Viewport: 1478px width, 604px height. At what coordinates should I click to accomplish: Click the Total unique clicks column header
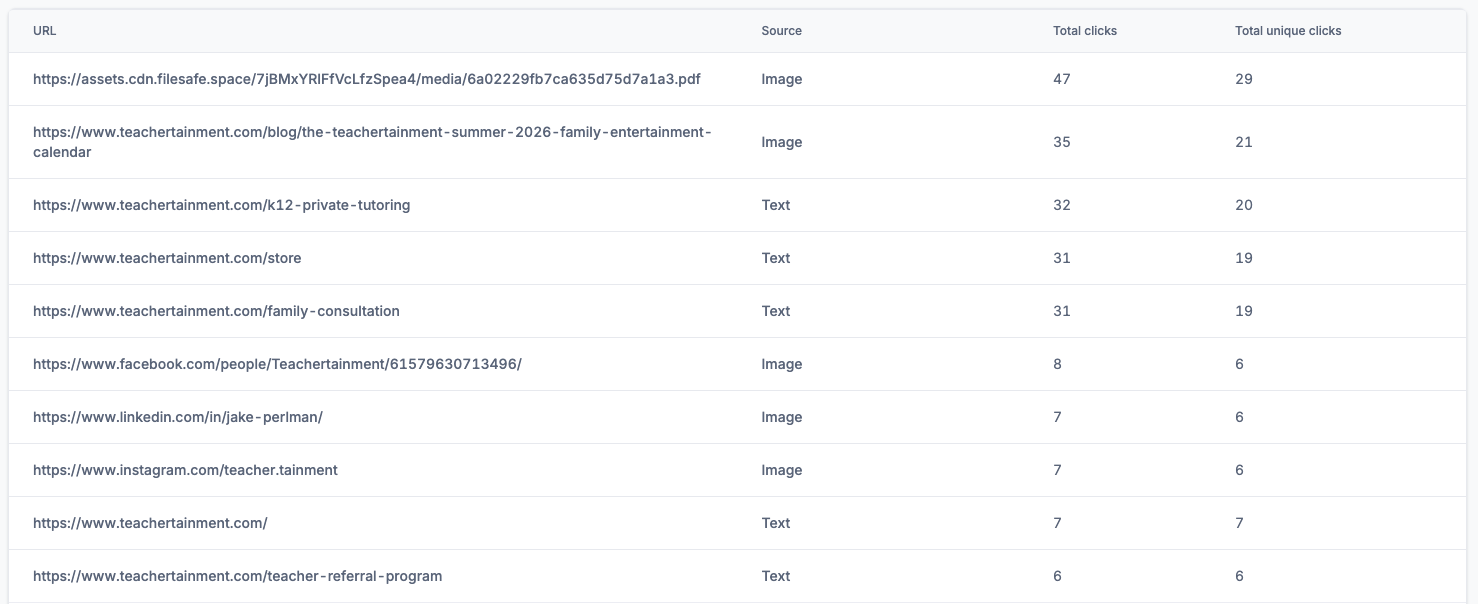pos(1288,31)
